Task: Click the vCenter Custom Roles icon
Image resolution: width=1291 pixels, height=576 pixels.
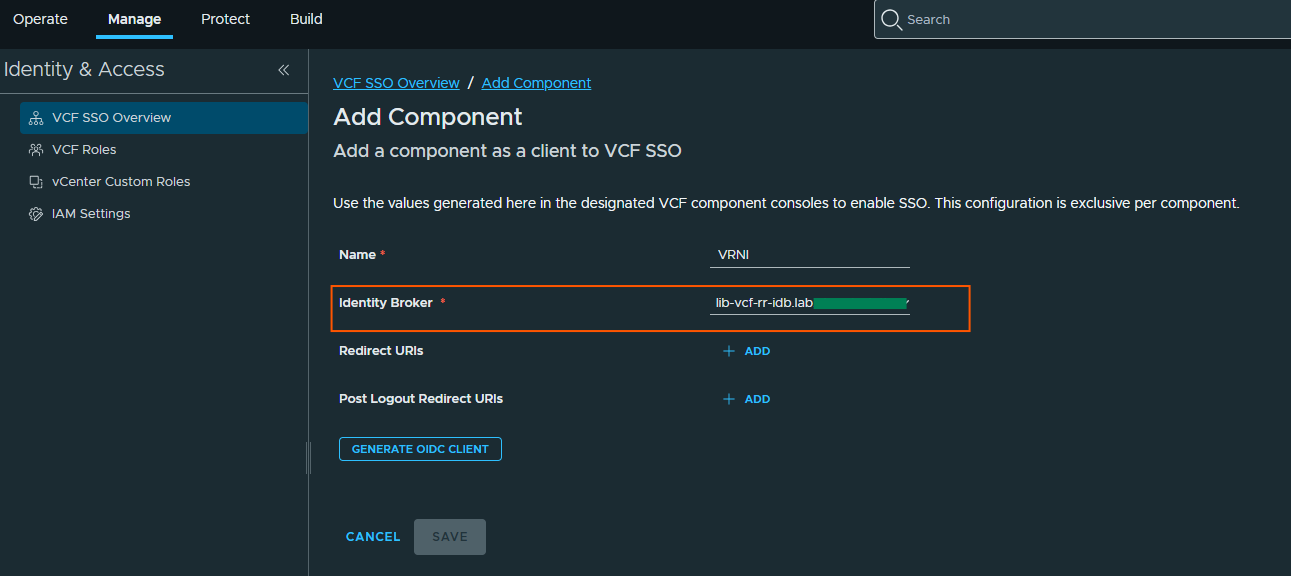Action: pyautogui.click(x=36, y=182)
